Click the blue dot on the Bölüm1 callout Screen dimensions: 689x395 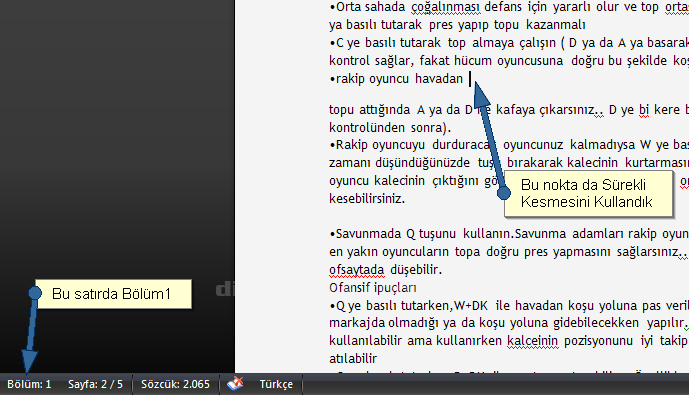tap(35, 293)
